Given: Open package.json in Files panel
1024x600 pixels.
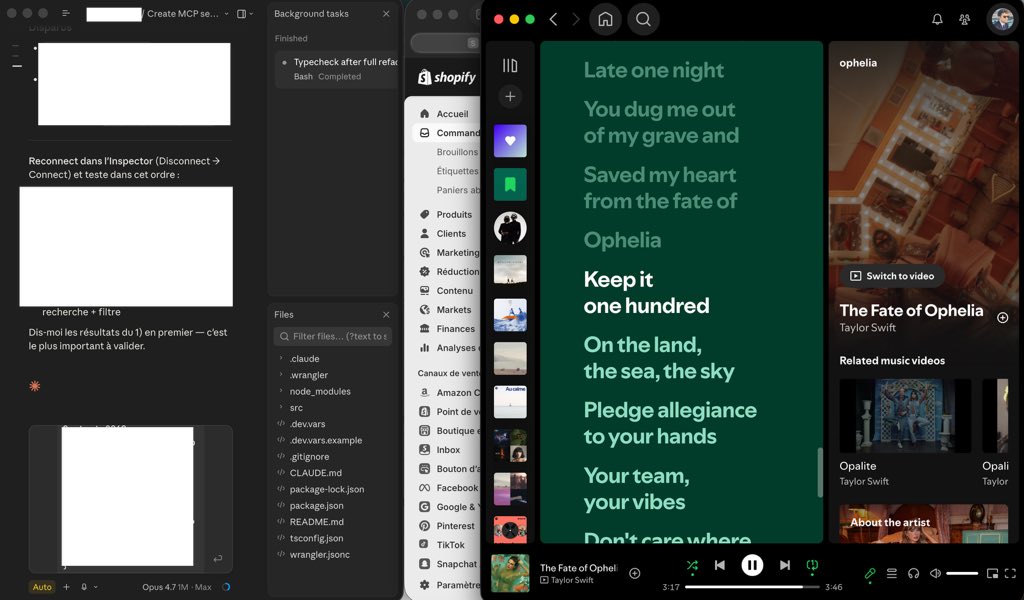Looking at the screenshot, I should click(x=316, y=505).
